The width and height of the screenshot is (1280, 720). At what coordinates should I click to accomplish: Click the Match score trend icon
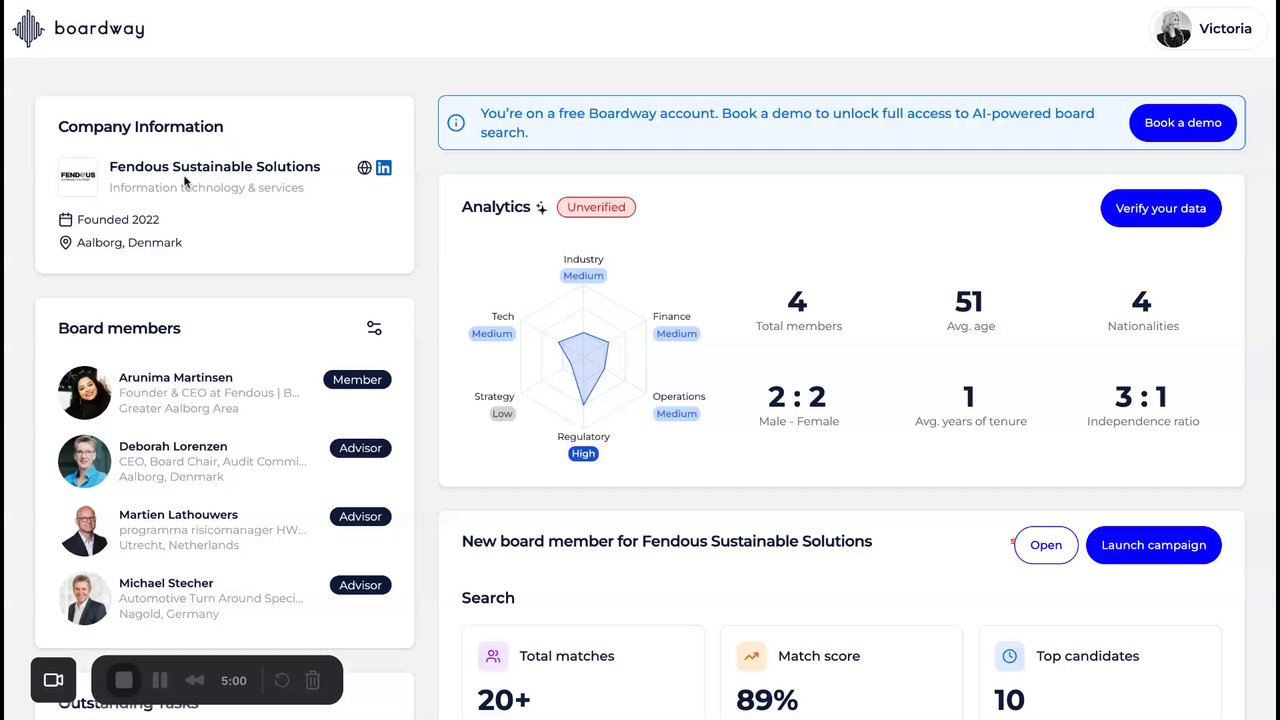tap(751, 657)
